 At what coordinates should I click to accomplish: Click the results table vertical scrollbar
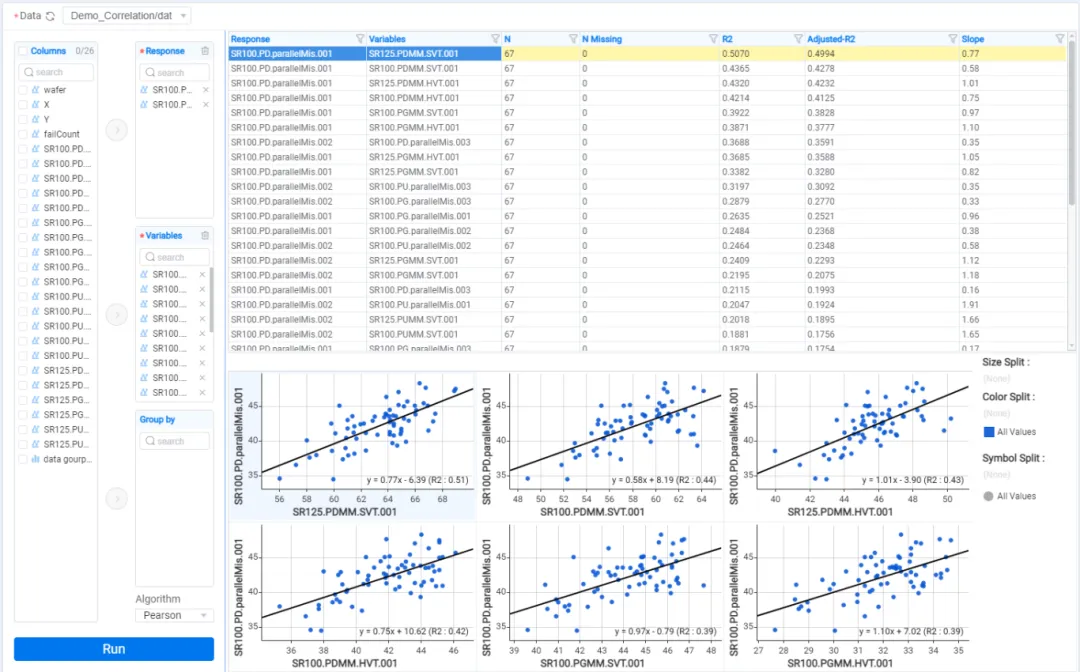point(1071,124)
